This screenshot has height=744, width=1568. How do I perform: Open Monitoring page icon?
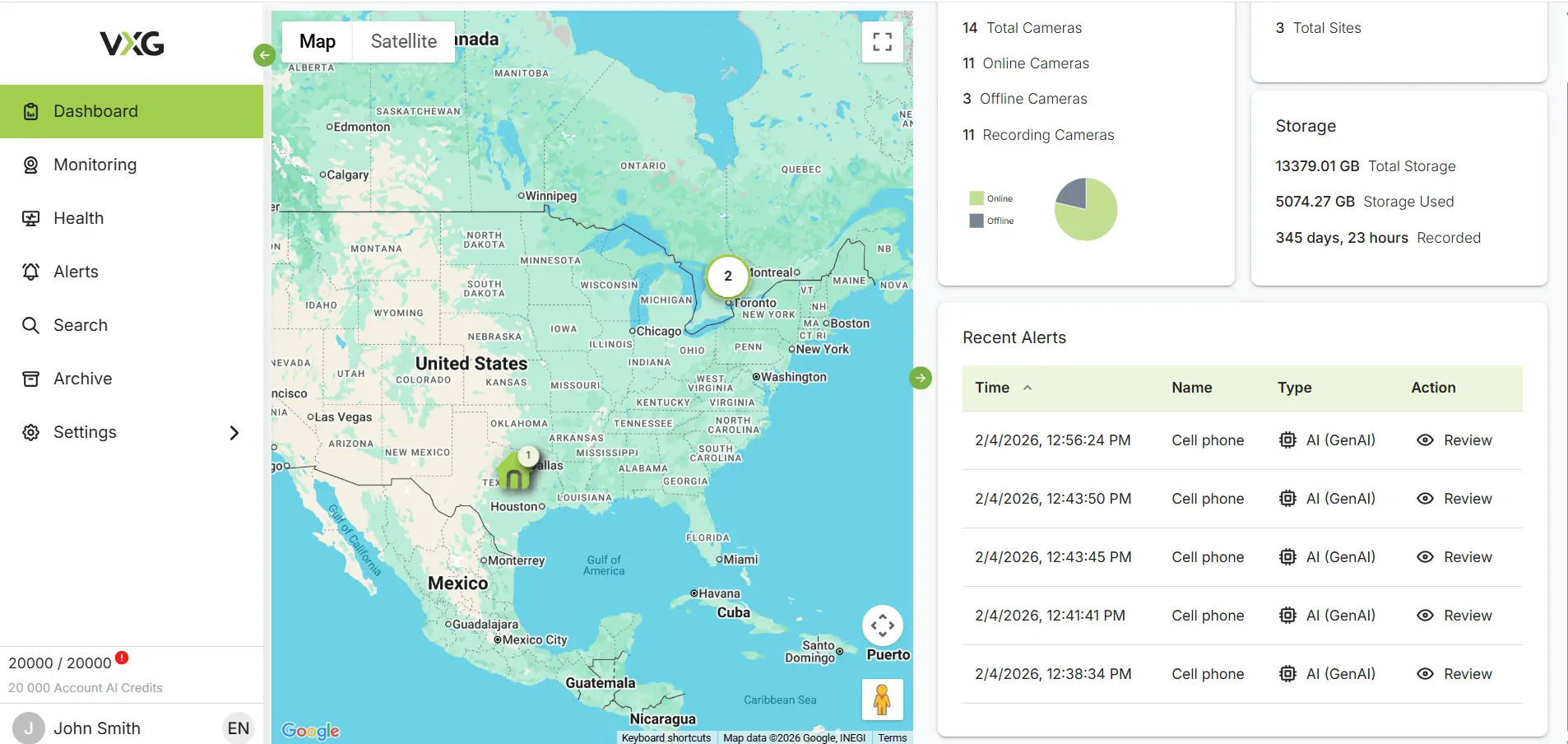point(30,165)
